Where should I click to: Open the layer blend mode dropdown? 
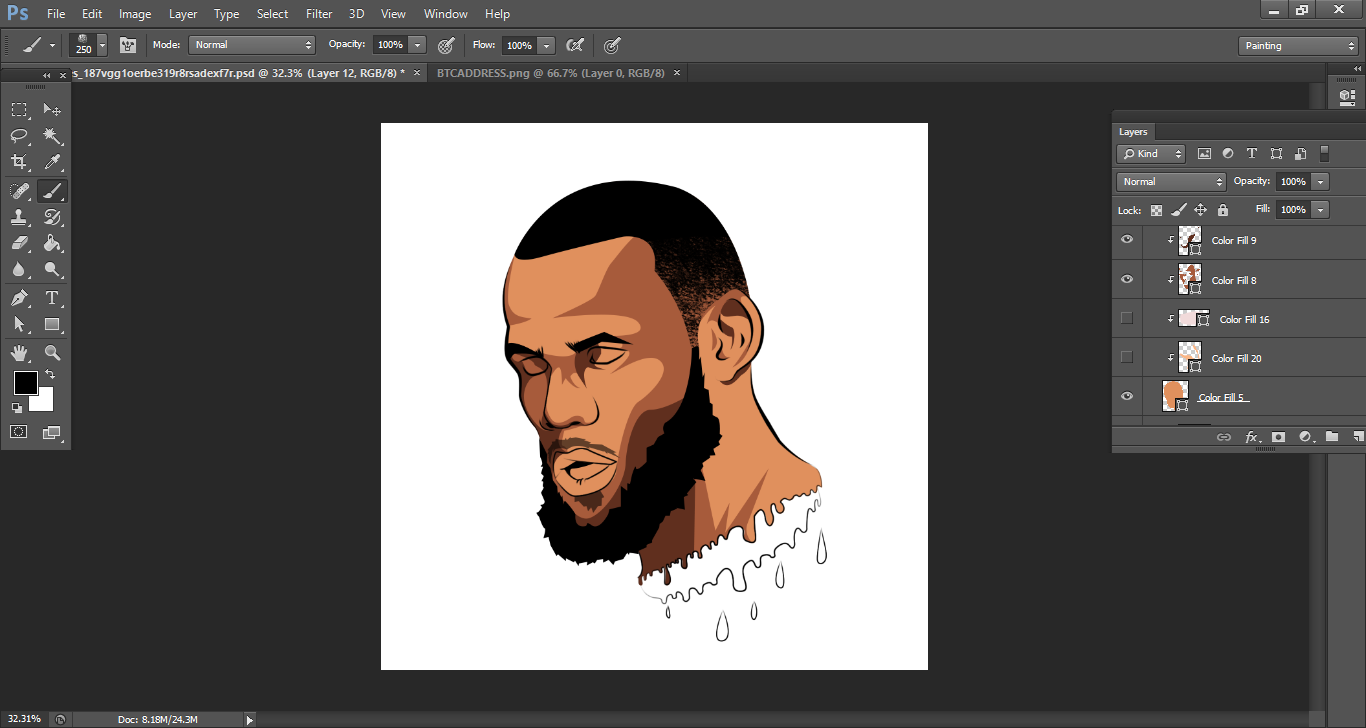pos(1171,182)
